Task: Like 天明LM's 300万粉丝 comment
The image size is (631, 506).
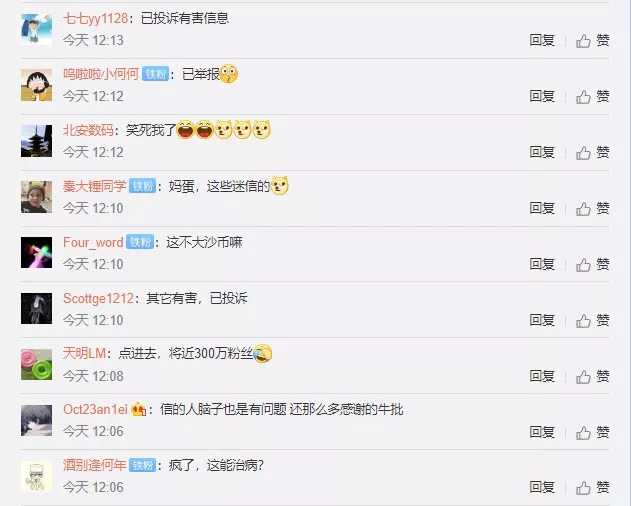Action: coord(592,376)
